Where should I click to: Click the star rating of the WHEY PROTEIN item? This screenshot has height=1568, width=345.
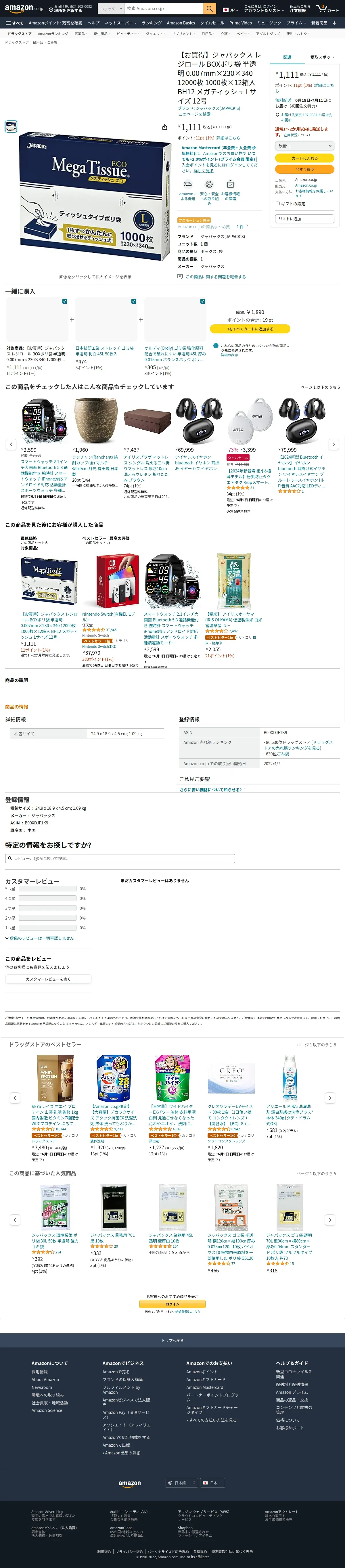click(43, 1129)
